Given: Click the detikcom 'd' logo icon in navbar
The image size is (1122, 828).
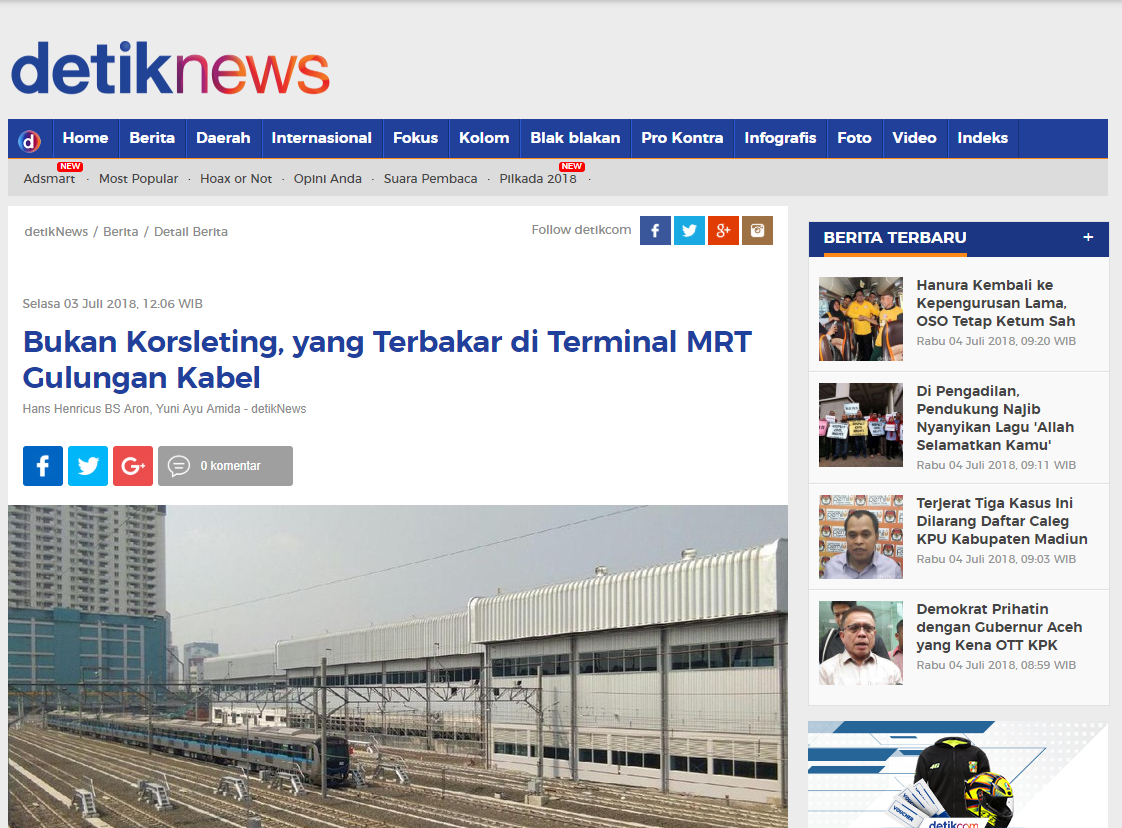Looking at the screenshot, I should tap(29, 140).
